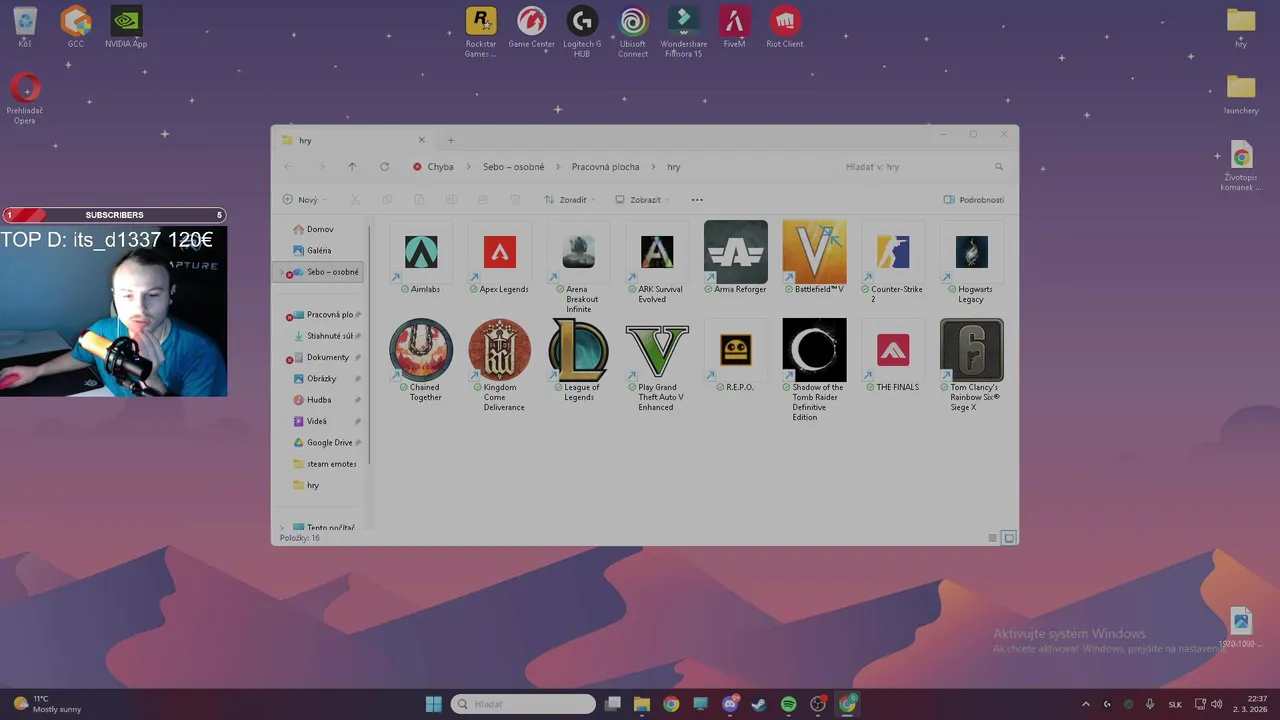Image resolution: width=1280 pixels, height=720 pixels.
Task: Select the Chained Together shortcut
Action: point(421,361)
